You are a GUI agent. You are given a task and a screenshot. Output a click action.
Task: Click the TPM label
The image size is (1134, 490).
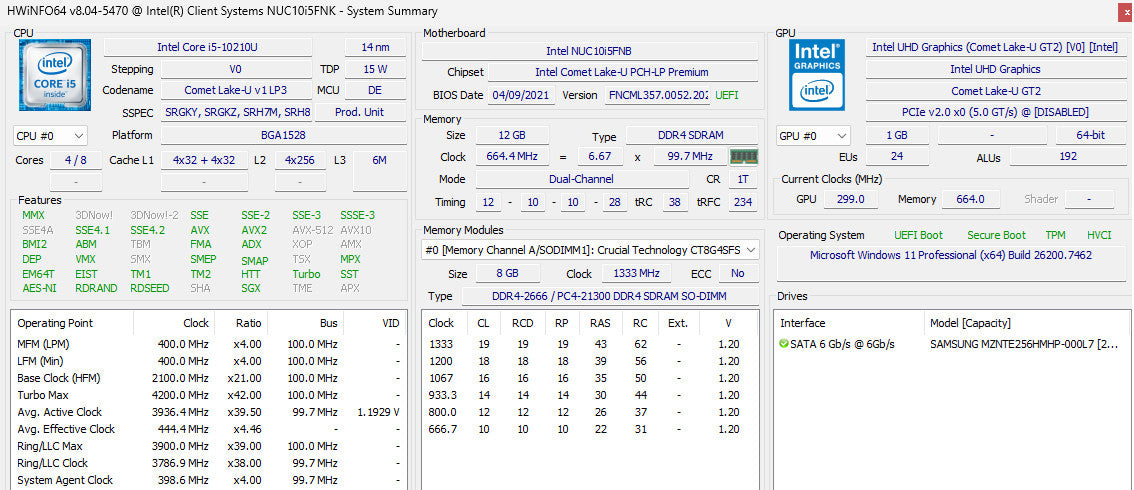pyautogui.click(x=1055, y=235)
